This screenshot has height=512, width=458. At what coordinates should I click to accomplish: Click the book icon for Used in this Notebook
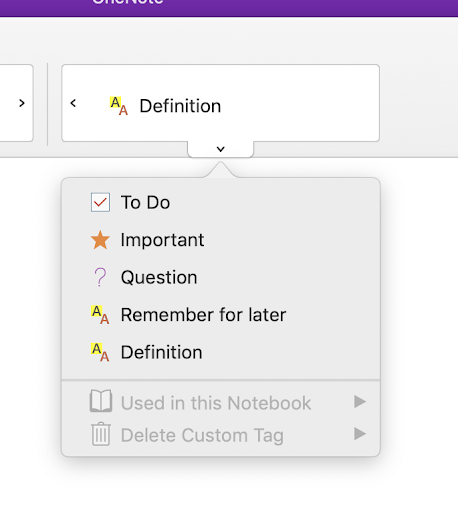pyautogui.click(x=101, y=401)
